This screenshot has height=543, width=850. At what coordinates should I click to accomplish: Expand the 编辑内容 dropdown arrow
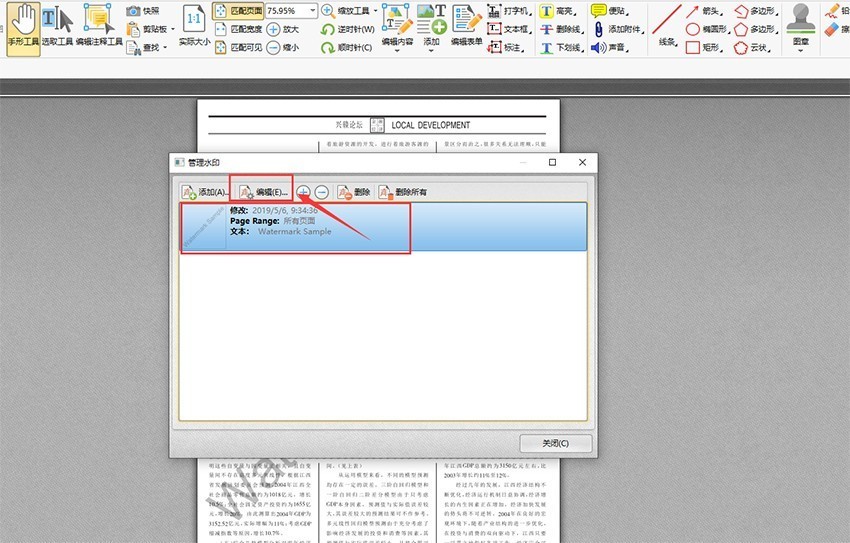coord(397,51)
